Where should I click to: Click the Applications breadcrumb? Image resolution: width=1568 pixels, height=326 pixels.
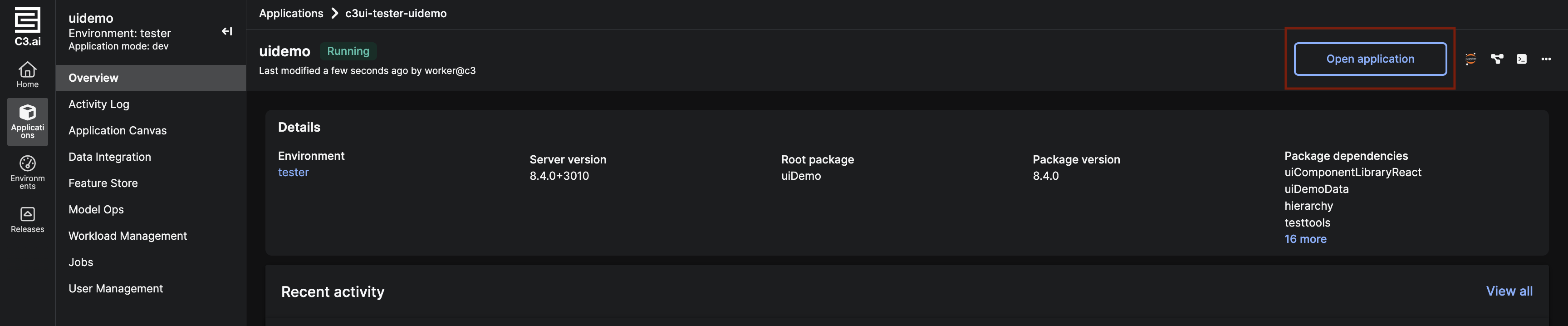coord(291,14)
